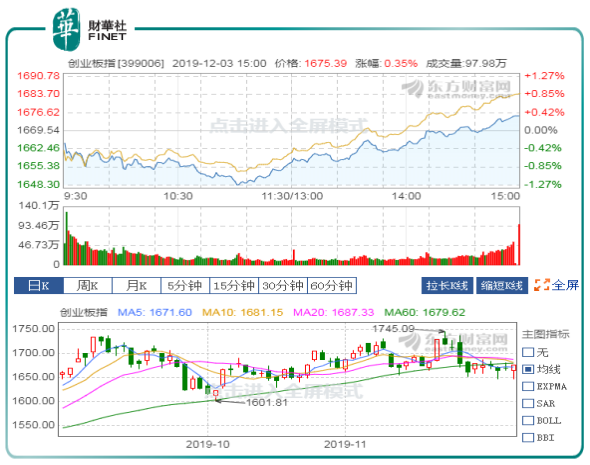This screenshot has height=465, width=590.
Task: Click the 拉长K线 button
Action: pyautogui.click(x=447, y=286)
